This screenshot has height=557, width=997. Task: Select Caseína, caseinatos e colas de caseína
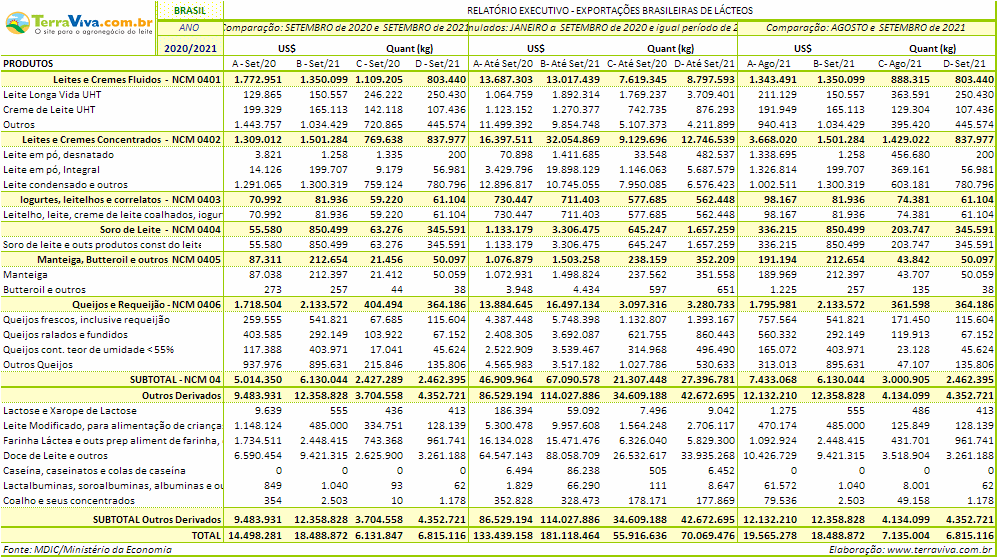[x=94, y=471]
